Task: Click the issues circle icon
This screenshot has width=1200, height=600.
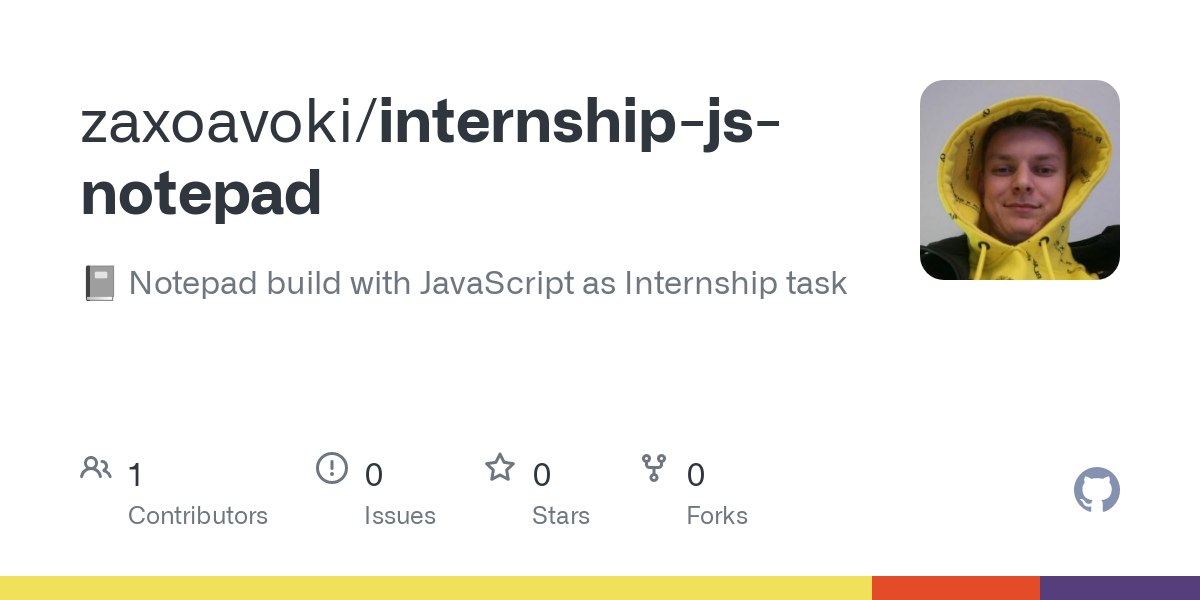Action: tap(332, 468)
